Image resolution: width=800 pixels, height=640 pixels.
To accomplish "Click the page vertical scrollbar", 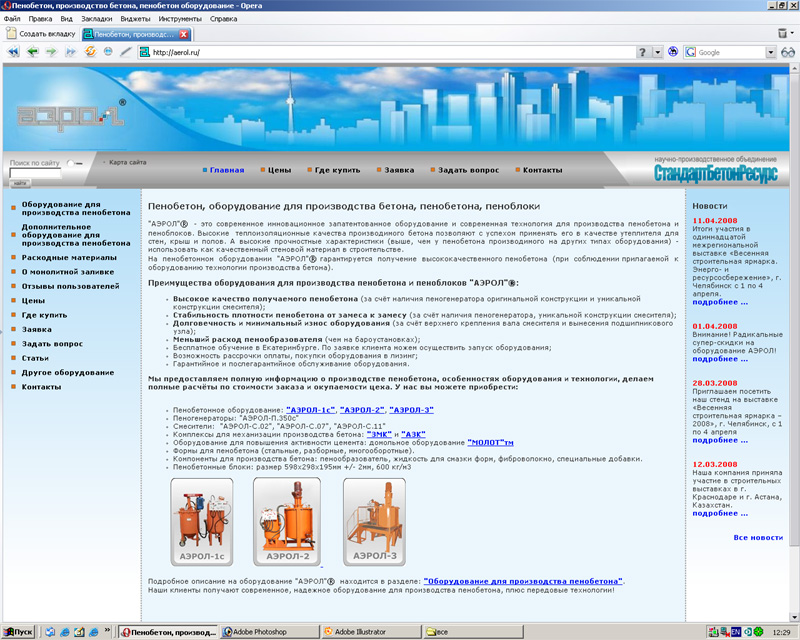I will tap(794, 342).
